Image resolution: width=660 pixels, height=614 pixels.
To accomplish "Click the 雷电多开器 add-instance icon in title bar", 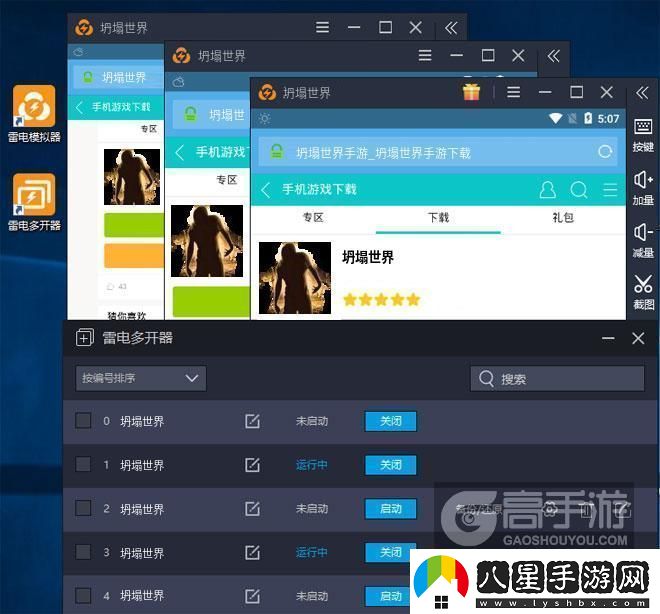I will click(x=85, y=338).
